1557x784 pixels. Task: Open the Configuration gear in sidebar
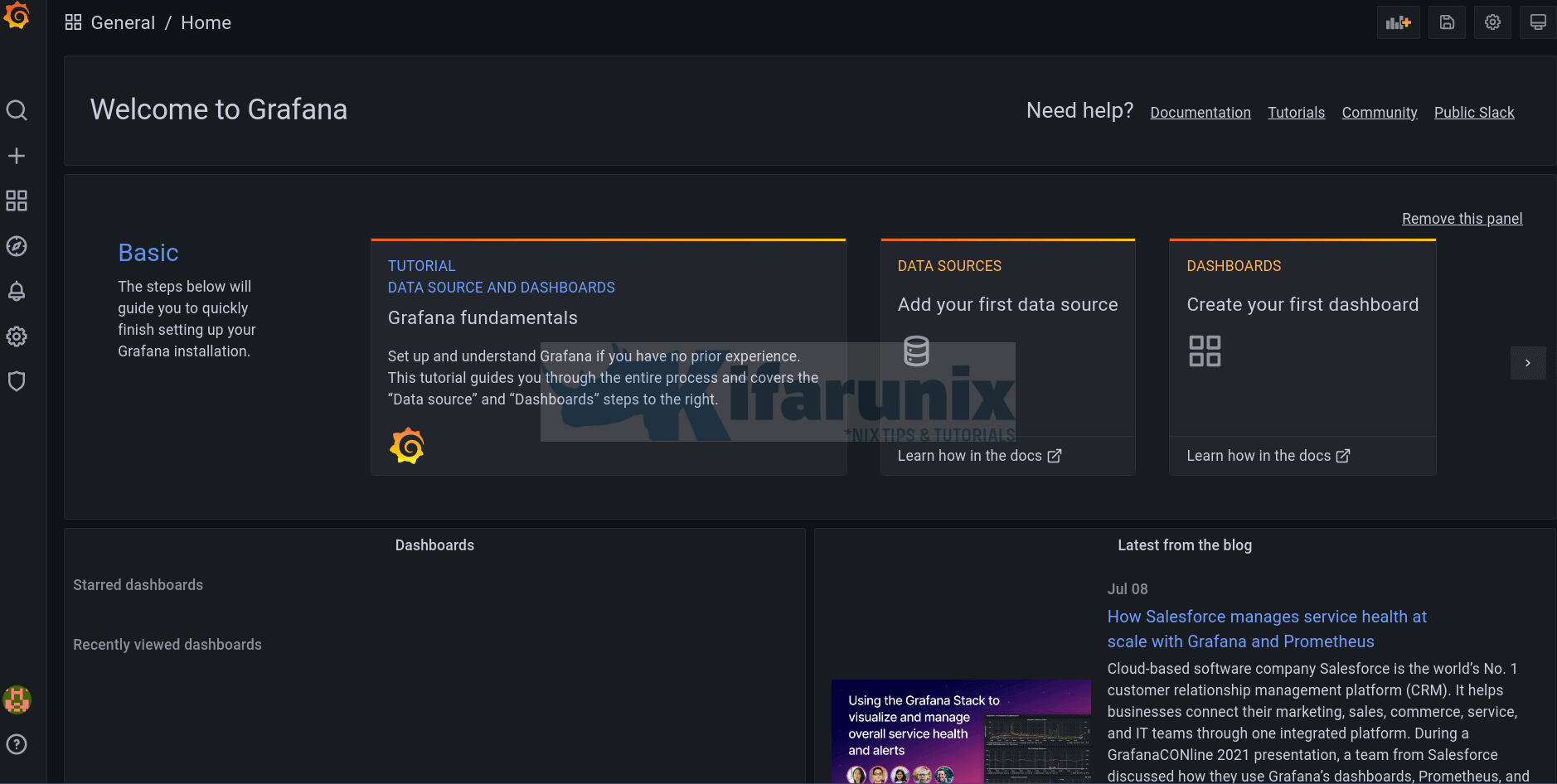coord(17,336)
